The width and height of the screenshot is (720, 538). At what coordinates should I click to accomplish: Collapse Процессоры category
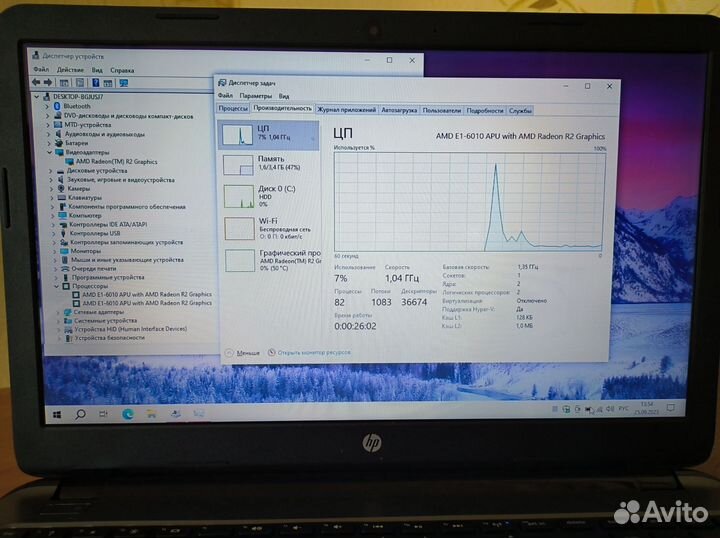point(56,286)
